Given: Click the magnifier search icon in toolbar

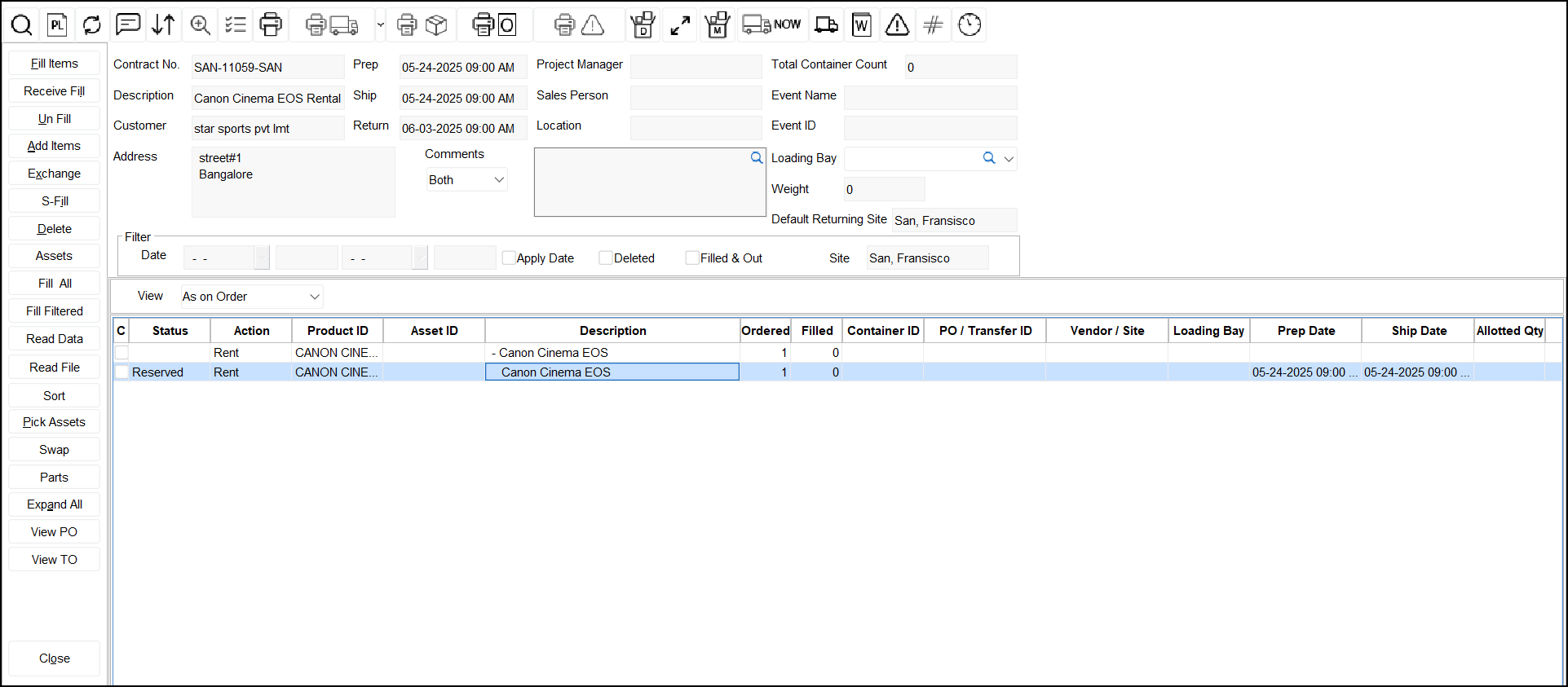Looking at the screenshot, I should [x=22, y=25].
